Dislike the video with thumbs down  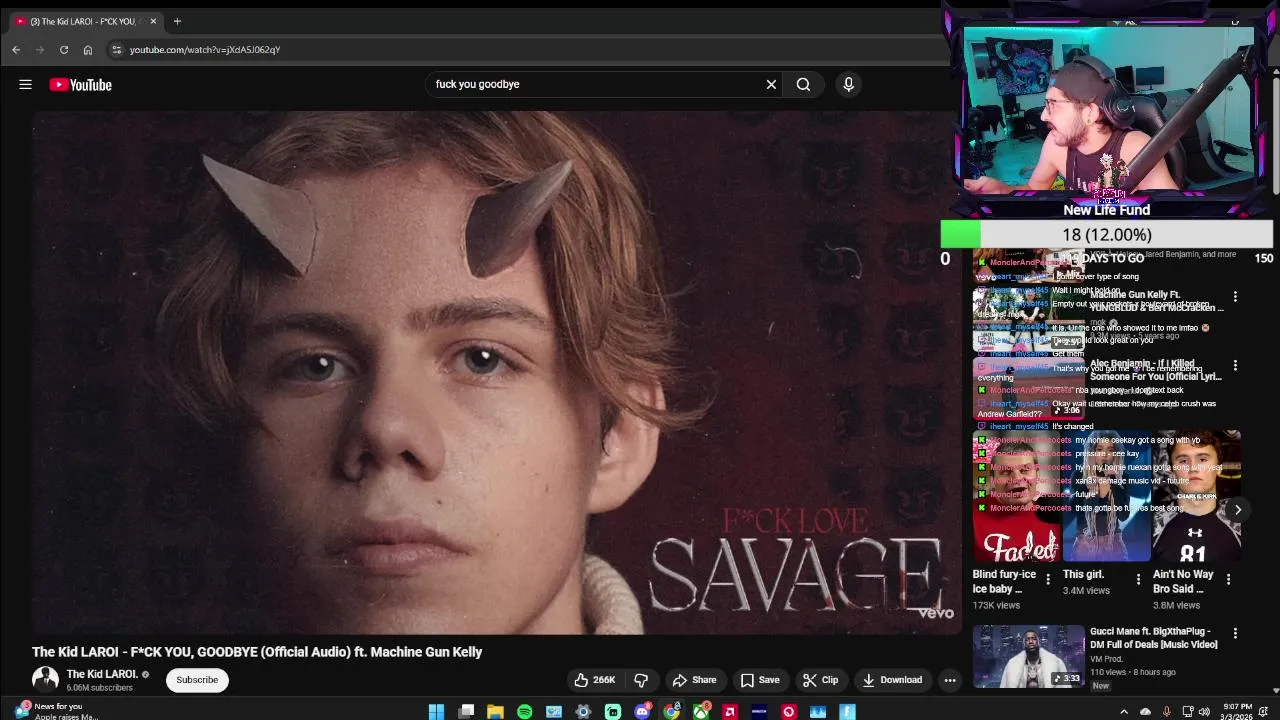tap(641, 680)
